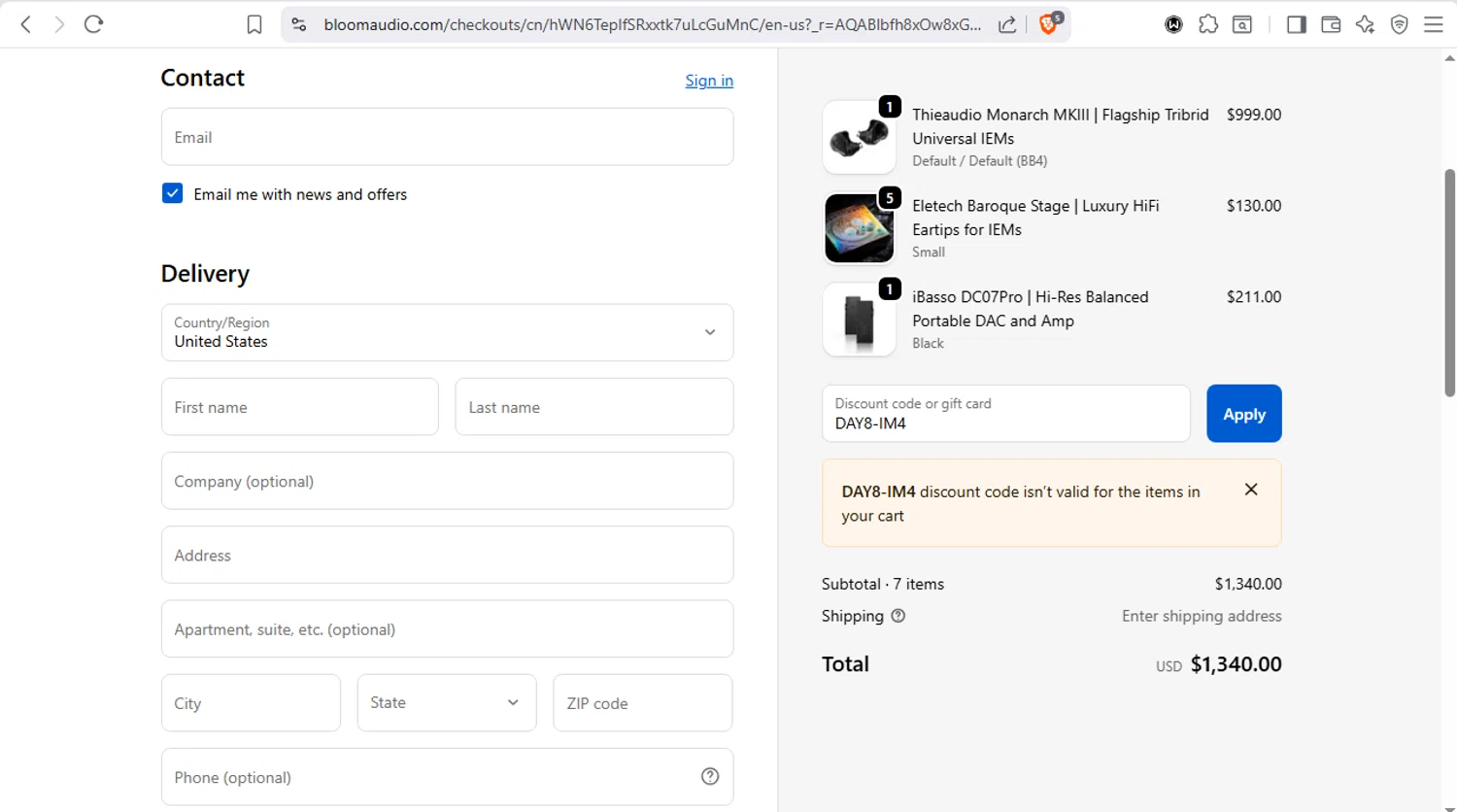
Task: Open the State dropdown
Action: [x=447, y=702]
